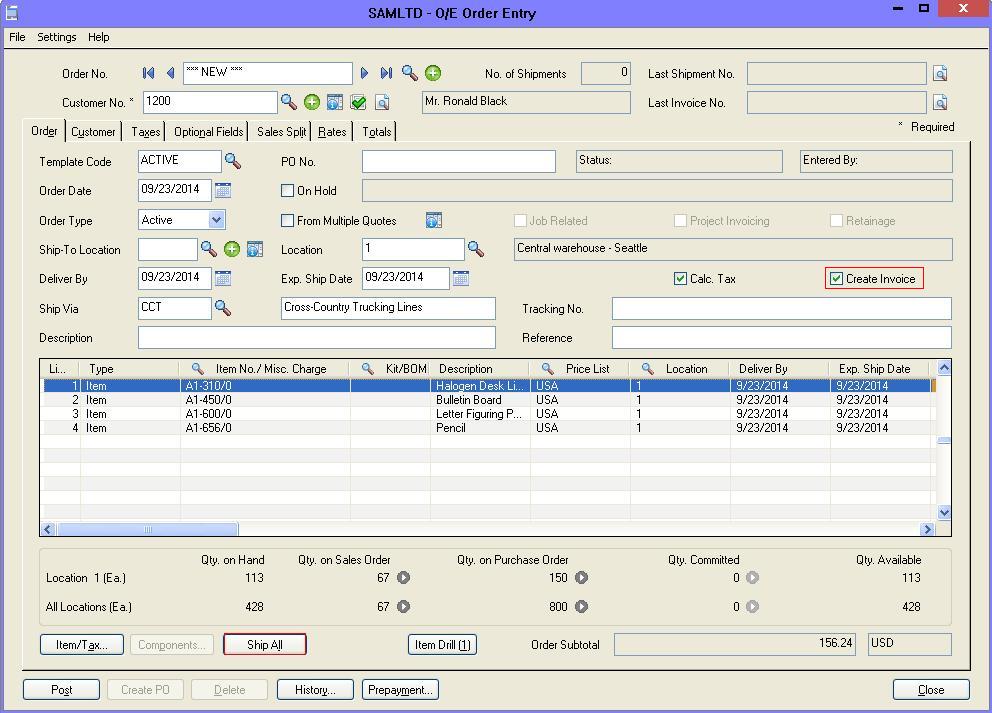Screen dimensions: 992x713
Task: Click the Item/Tax... button
Action: [x=82, y=645]
